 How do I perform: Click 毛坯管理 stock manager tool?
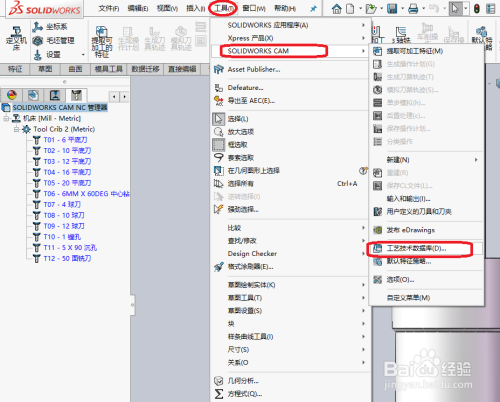point(53,41)
